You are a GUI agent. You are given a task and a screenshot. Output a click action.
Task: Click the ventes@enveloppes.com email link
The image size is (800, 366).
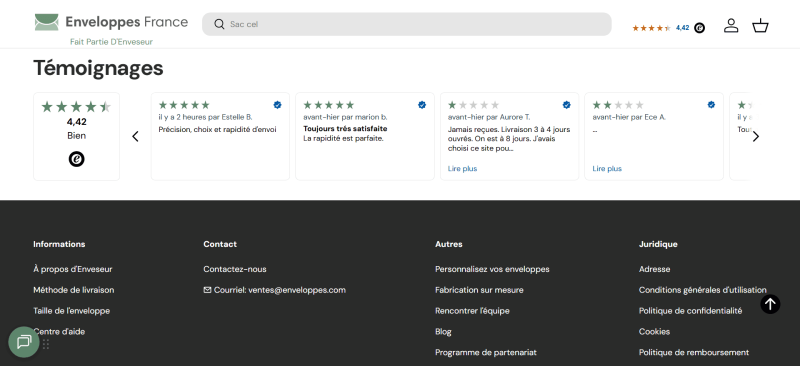coord(297,290)
